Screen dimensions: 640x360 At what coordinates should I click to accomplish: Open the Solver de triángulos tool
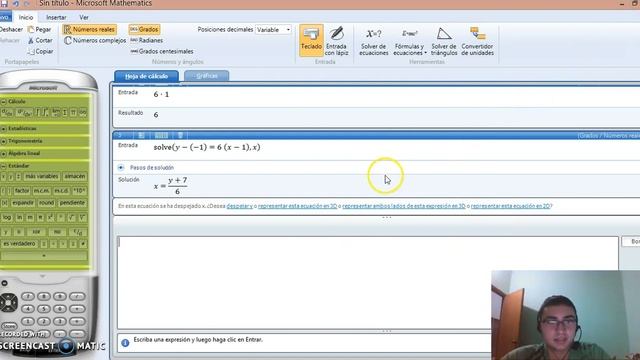pos(444,41)
